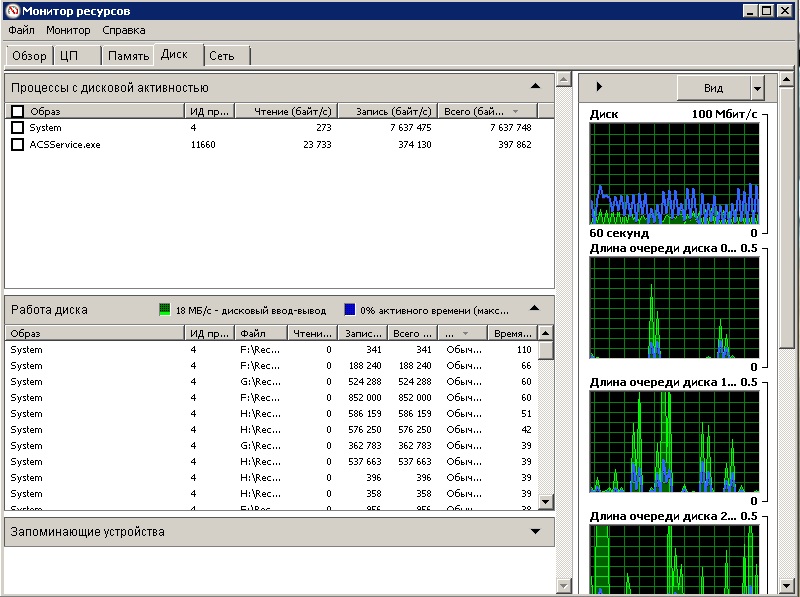
Task: Click green disk I/O legend square
Action: (165, 310)
